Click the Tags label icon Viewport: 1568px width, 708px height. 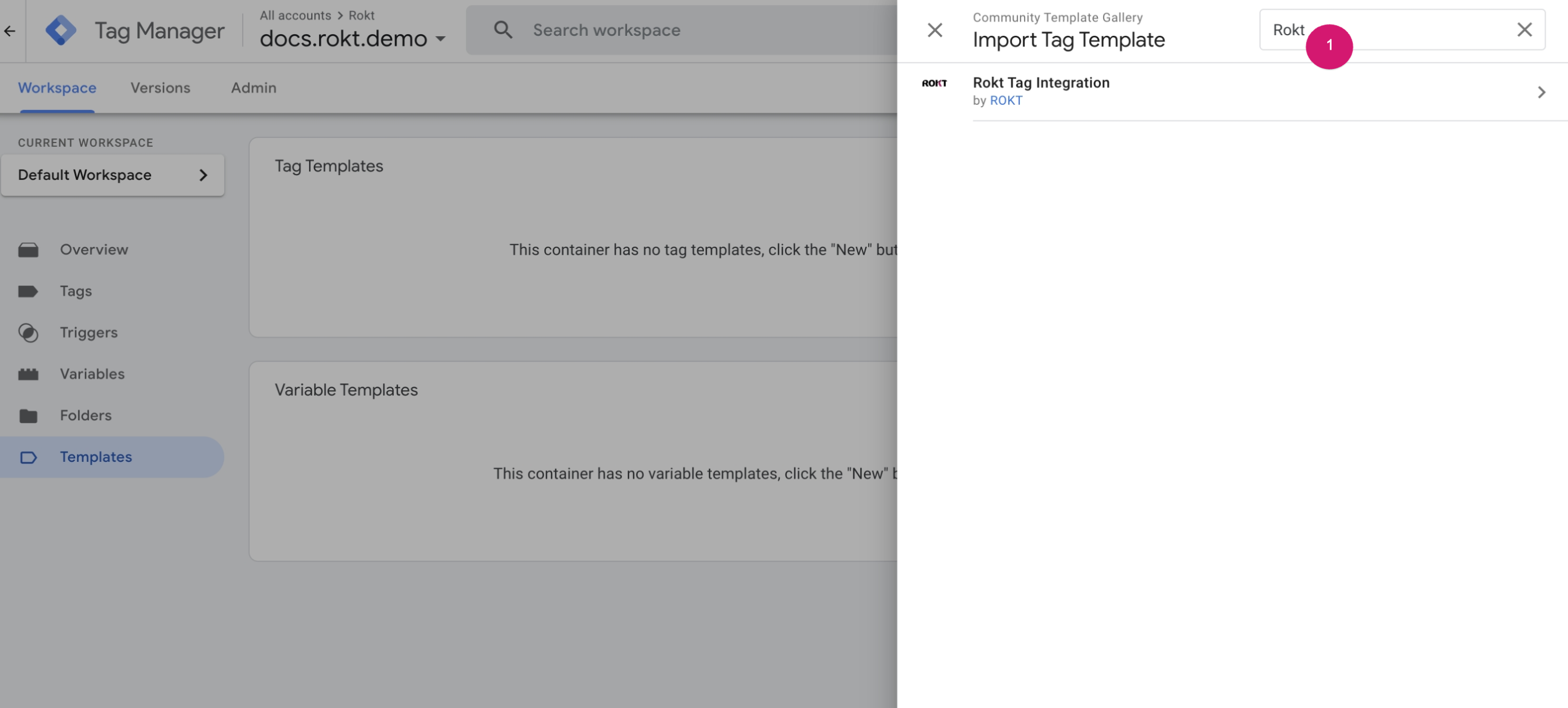28,291
